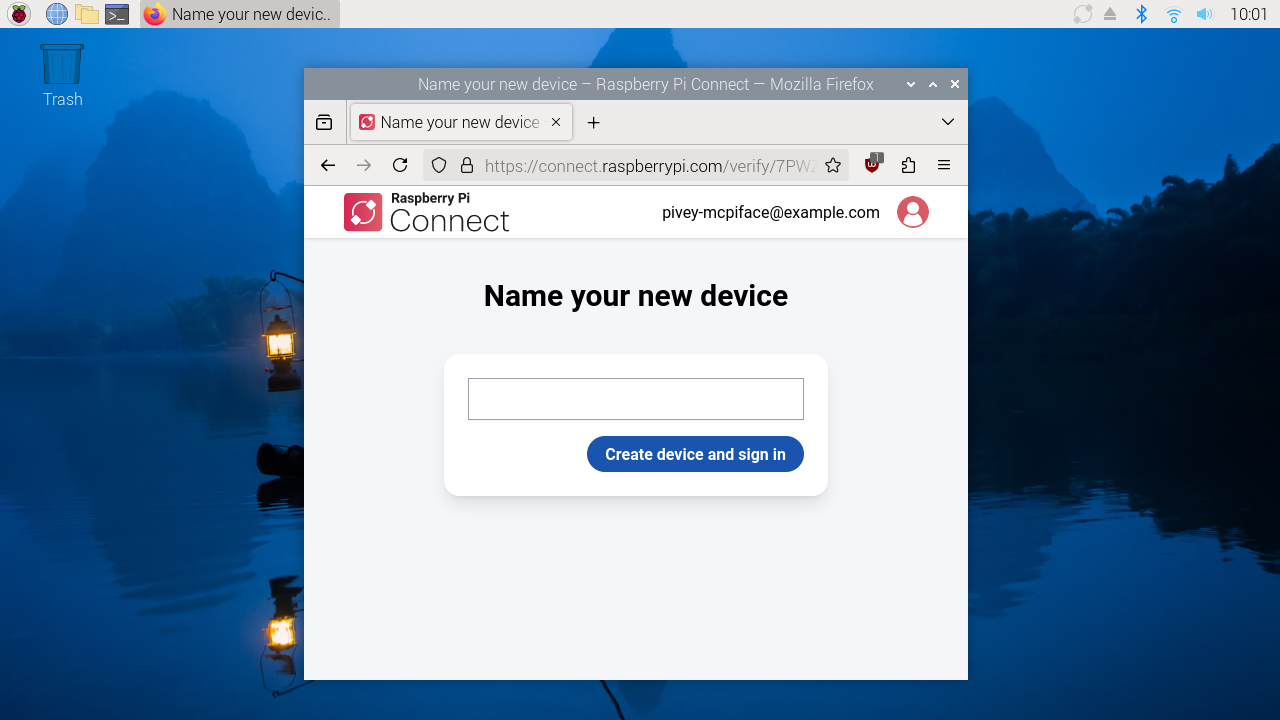The width and height of the screenshot is (1280, 720).
Task: Click 'Create device and sign in'
Action: tap(695, 454)
